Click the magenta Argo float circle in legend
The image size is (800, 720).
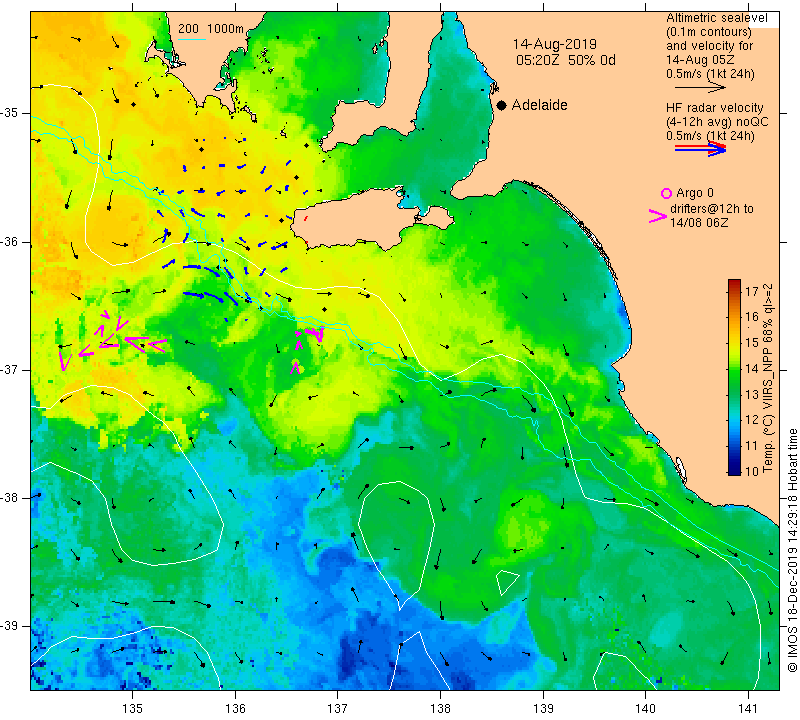click(666, 193)
